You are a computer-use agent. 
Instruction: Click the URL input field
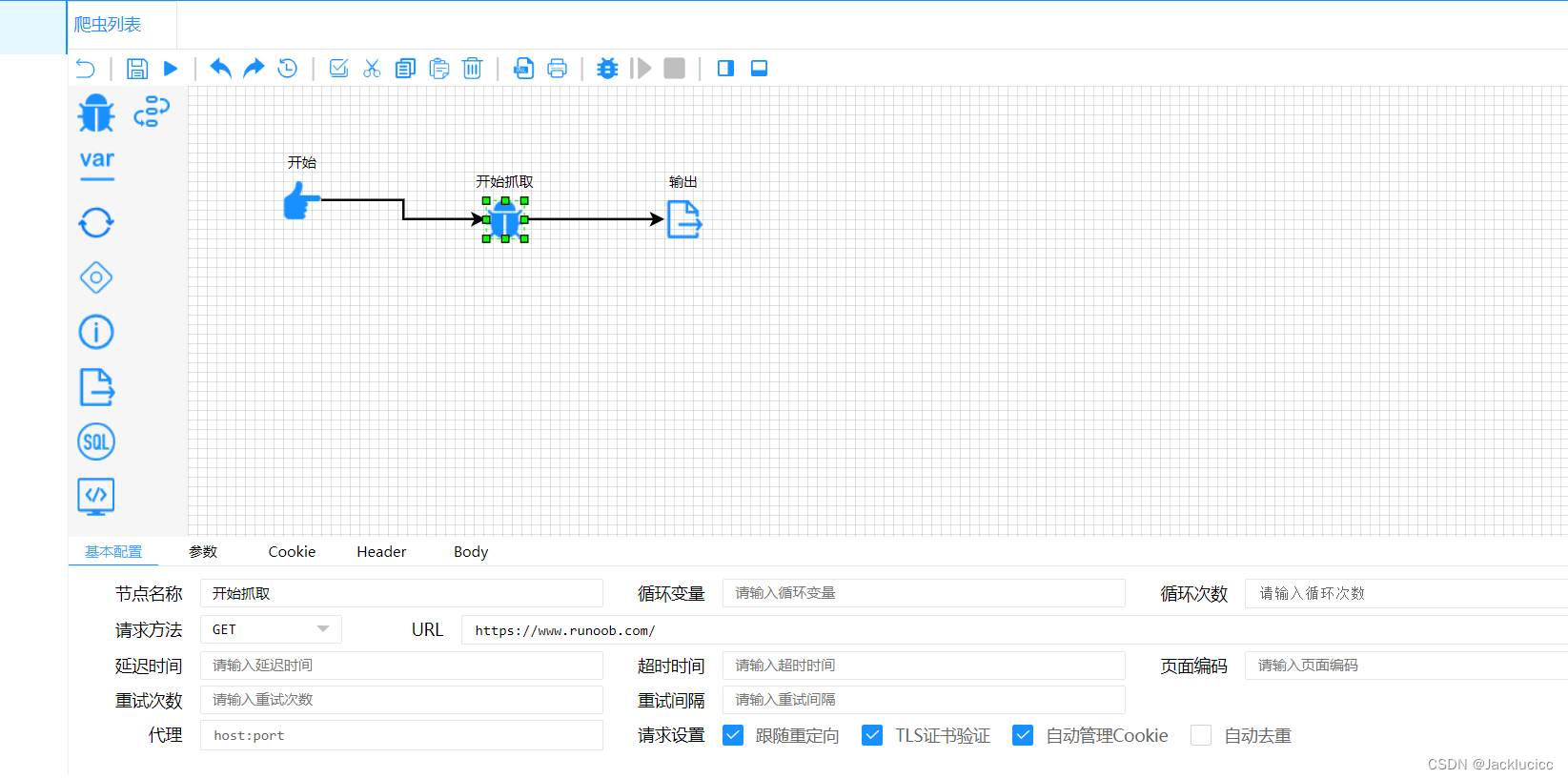pos(1014,629)
